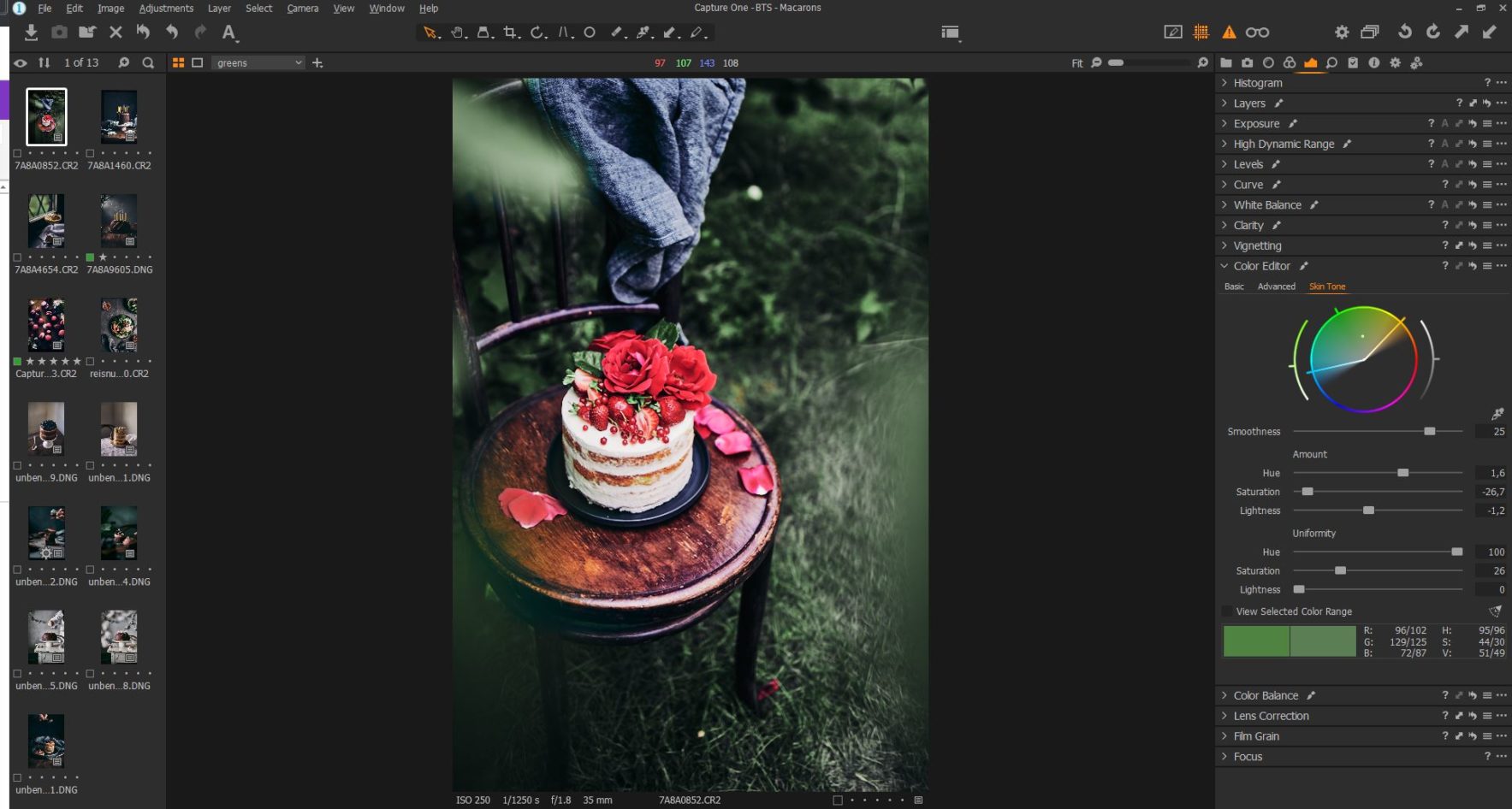Click the Smoothness slider handle

(x=1428, y=431)
